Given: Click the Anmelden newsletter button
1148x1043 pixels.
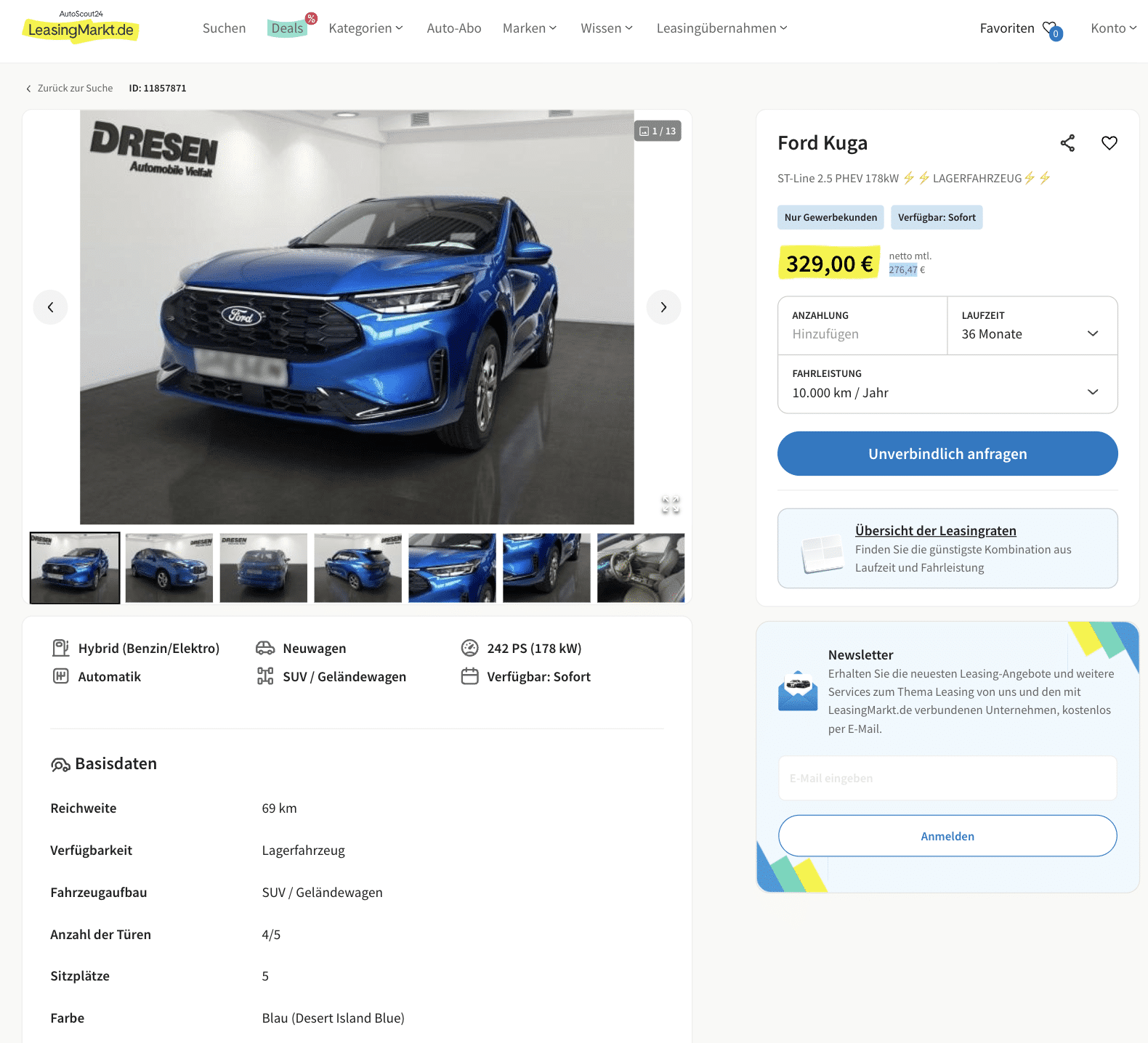Looking at the screenshot, I should pos(947,836).
